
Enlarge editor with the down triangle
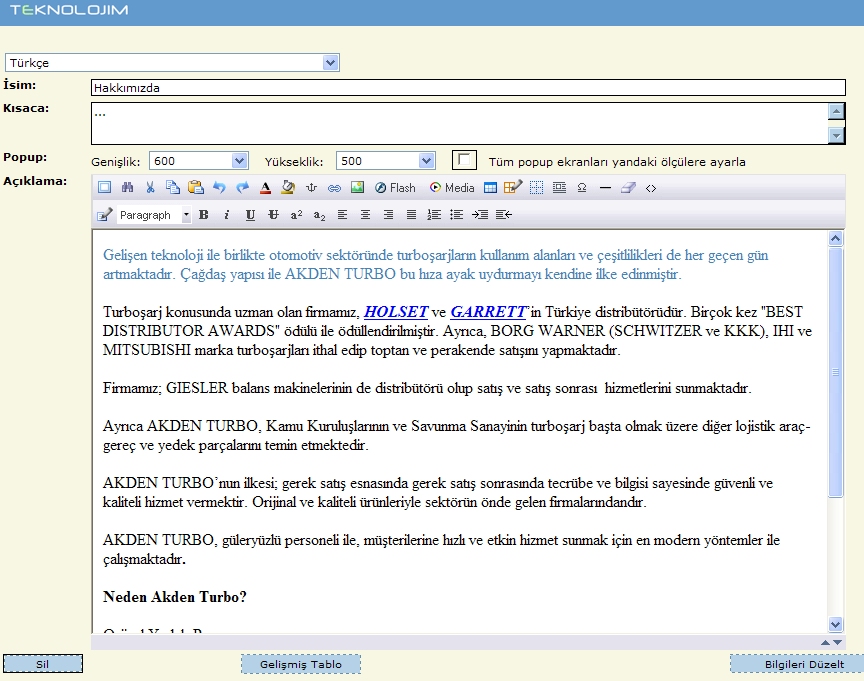(x=838, y=642)
